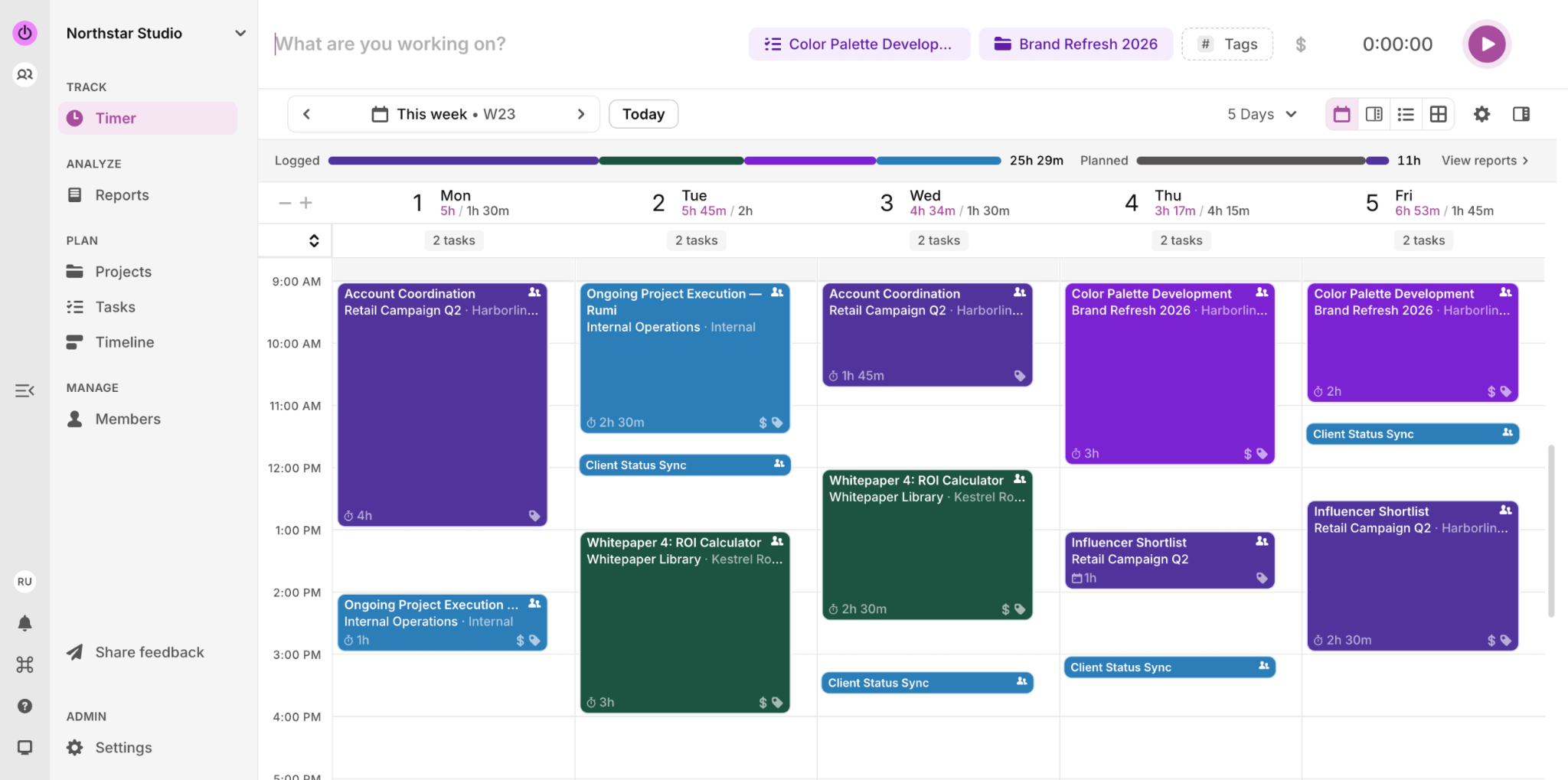Open Reports in the sidebar
Screen dimensions: 1568x780
(148, 194)
